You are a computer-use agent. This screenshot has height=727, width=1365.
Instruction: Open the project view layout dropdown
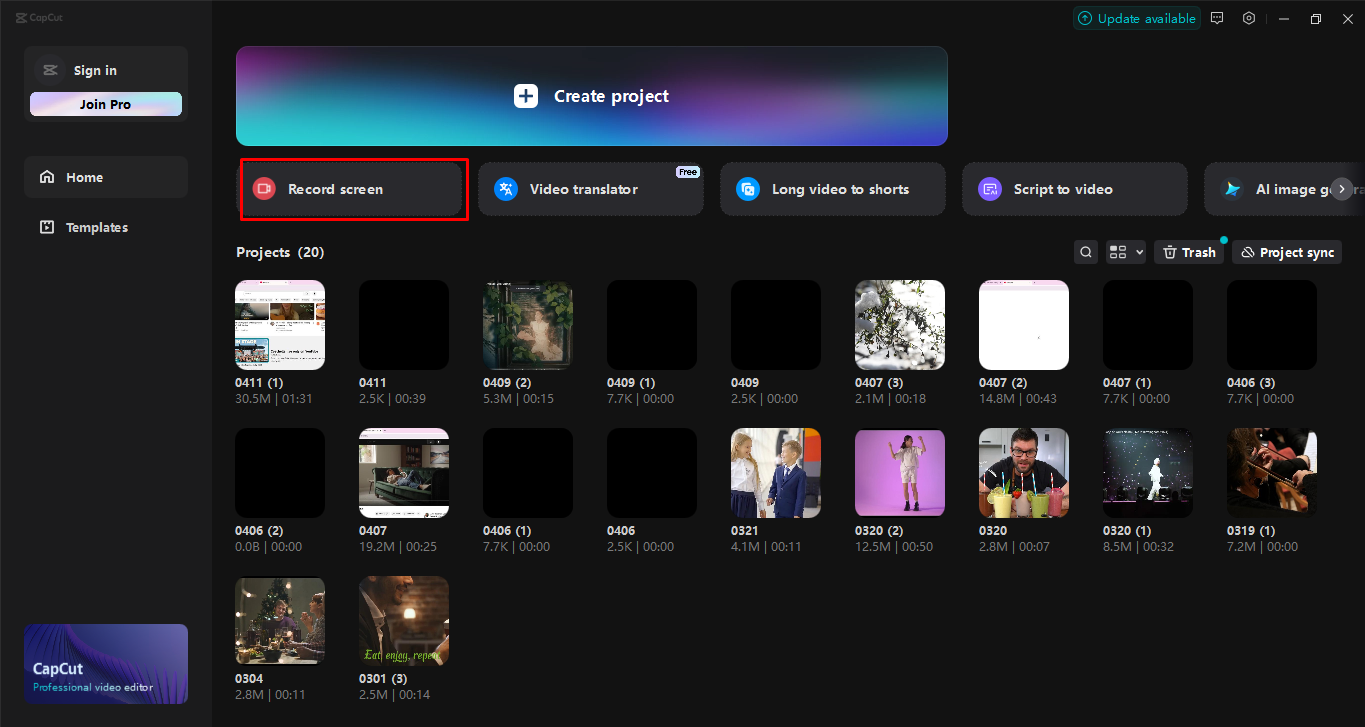1125,251
